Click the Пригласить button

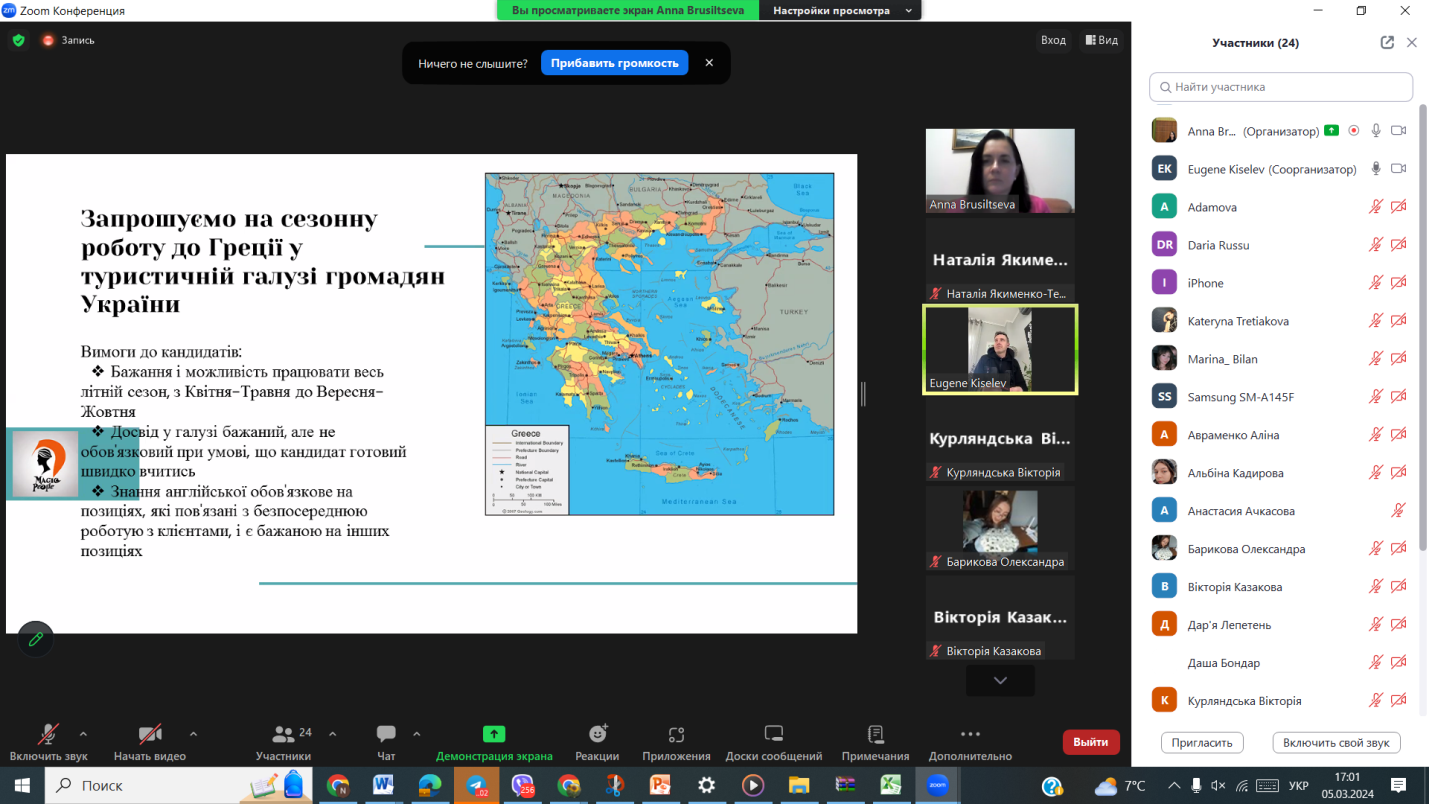tap(1201, 743)
